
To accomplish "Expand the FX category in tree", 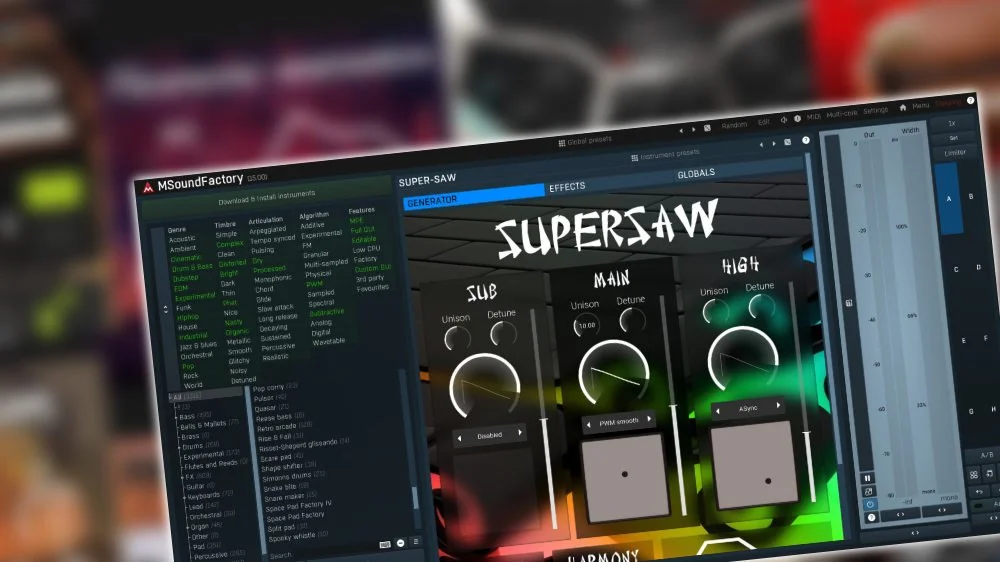I will point(182,477).
